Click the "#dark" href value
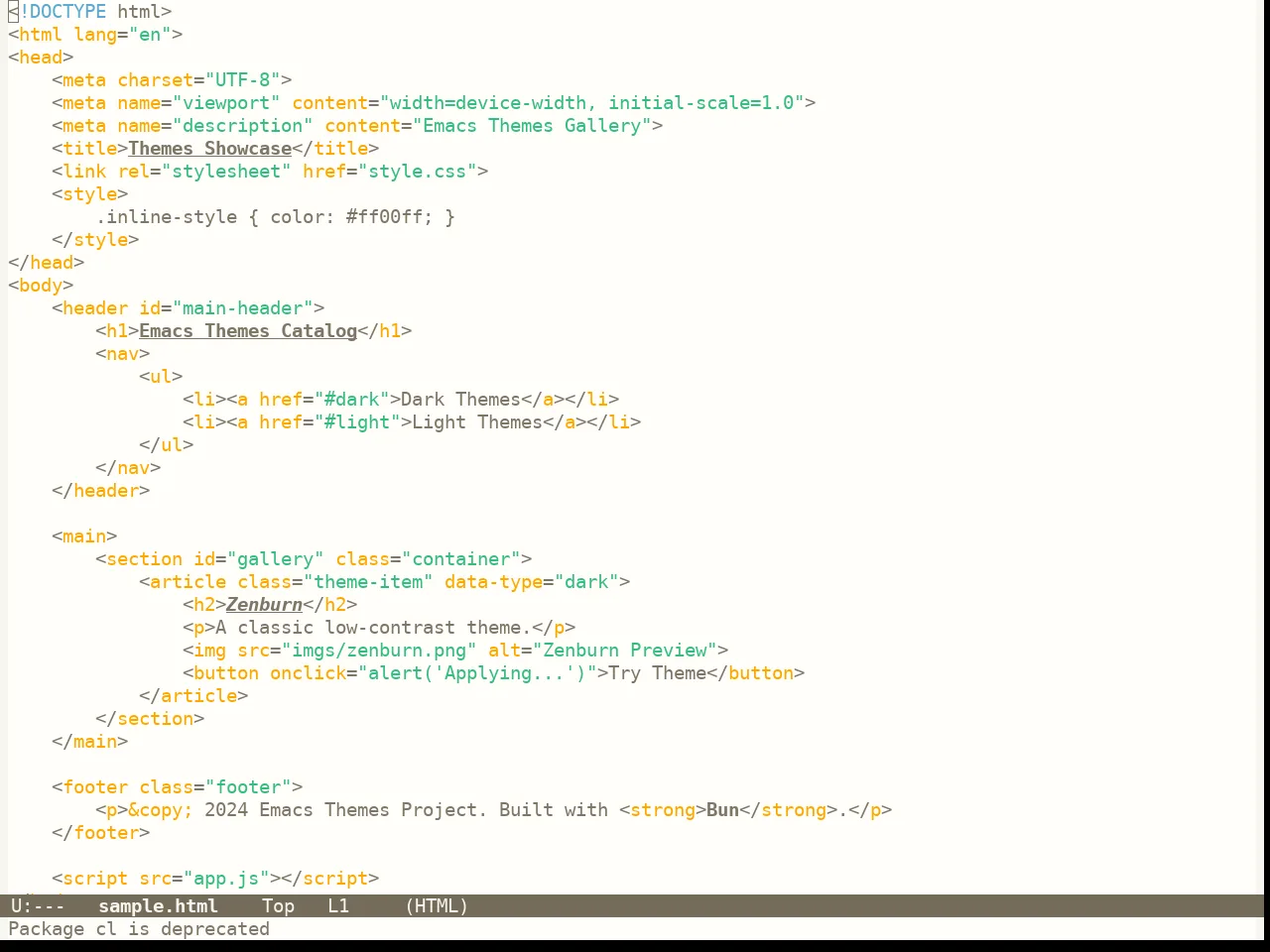The width and height of the screenshot is (1270, 952). tap(351, 400)
